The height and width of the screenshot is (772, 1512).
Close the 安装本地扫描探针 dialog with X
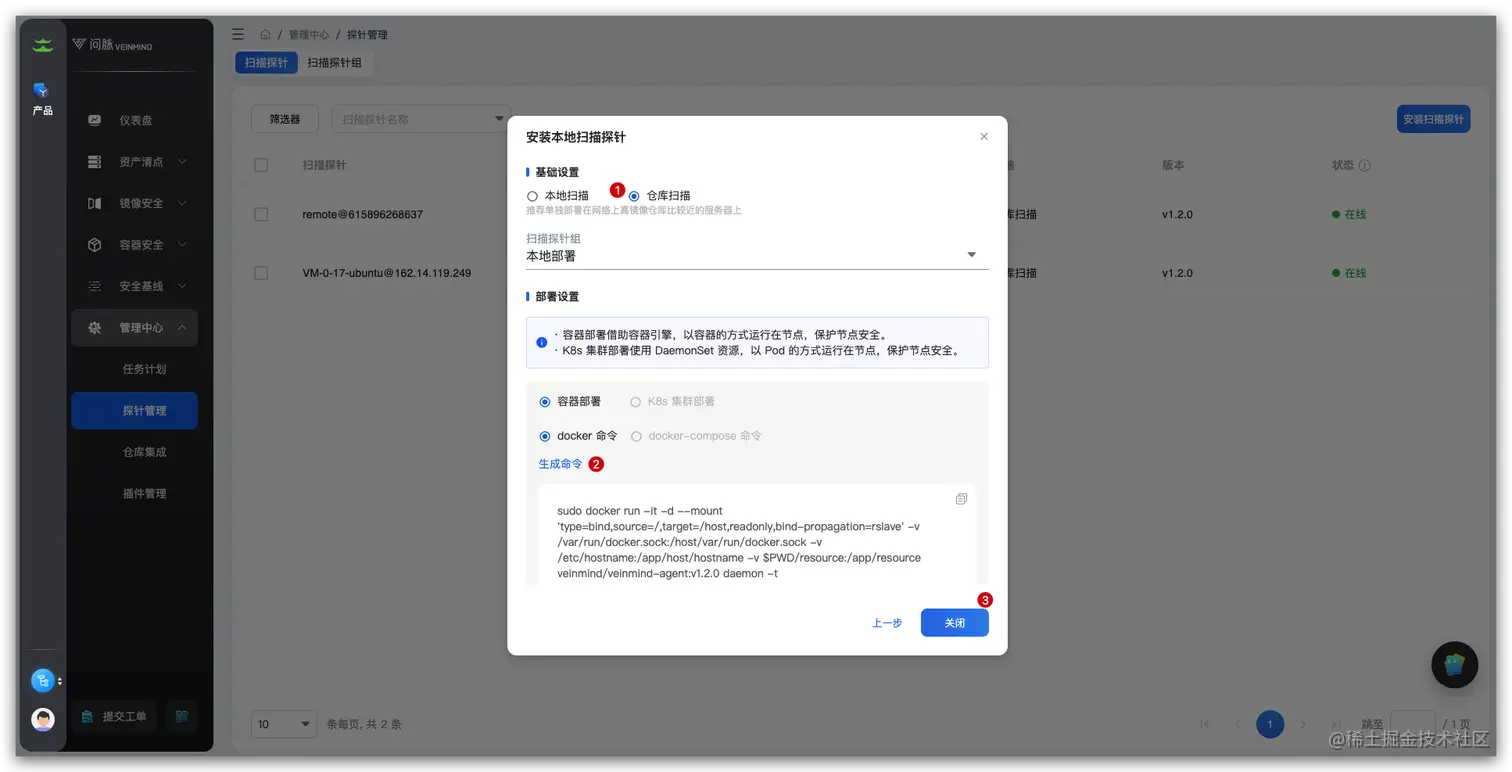click(x=984, y=137)
